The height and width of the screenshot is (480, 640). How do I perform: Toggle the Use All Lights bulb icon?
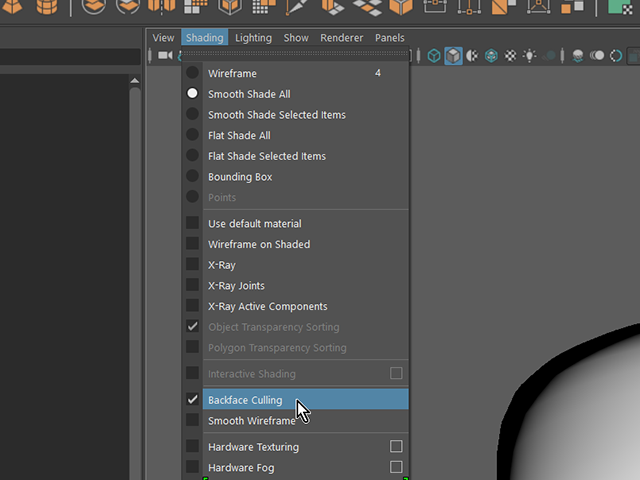point(529,56)
